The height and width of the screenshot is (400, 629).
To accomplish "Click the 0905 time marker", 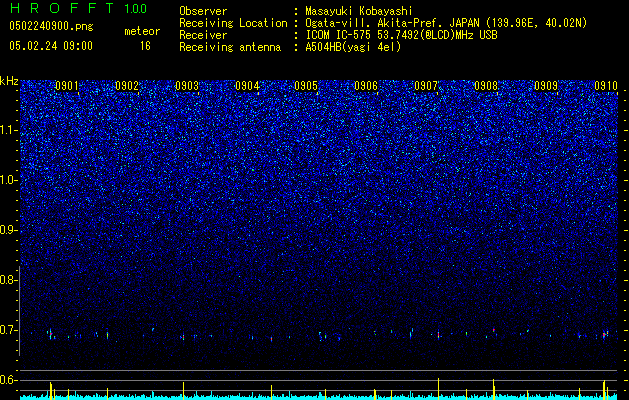I will [x=306, y=85].
